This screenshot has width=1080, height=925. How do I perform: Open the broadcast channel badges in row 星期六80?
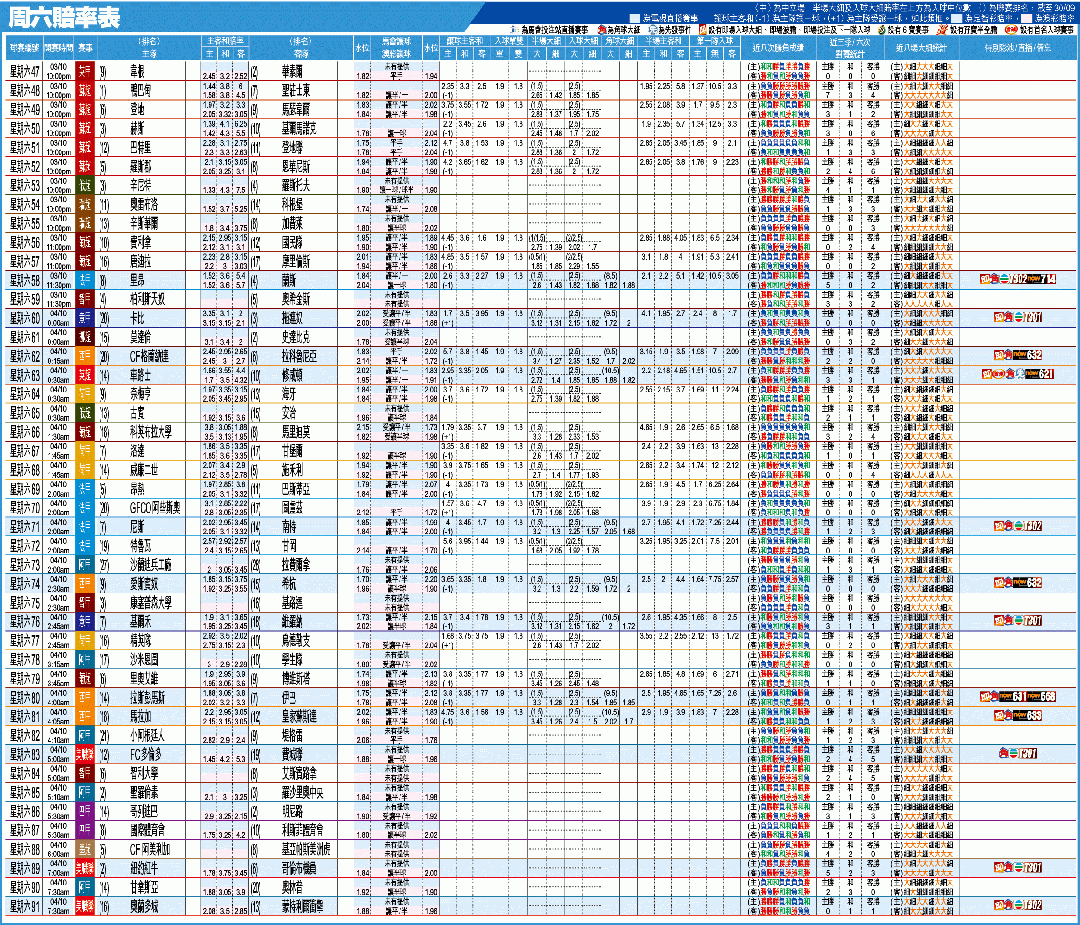pyautogui.click(x=1018, y=696)
